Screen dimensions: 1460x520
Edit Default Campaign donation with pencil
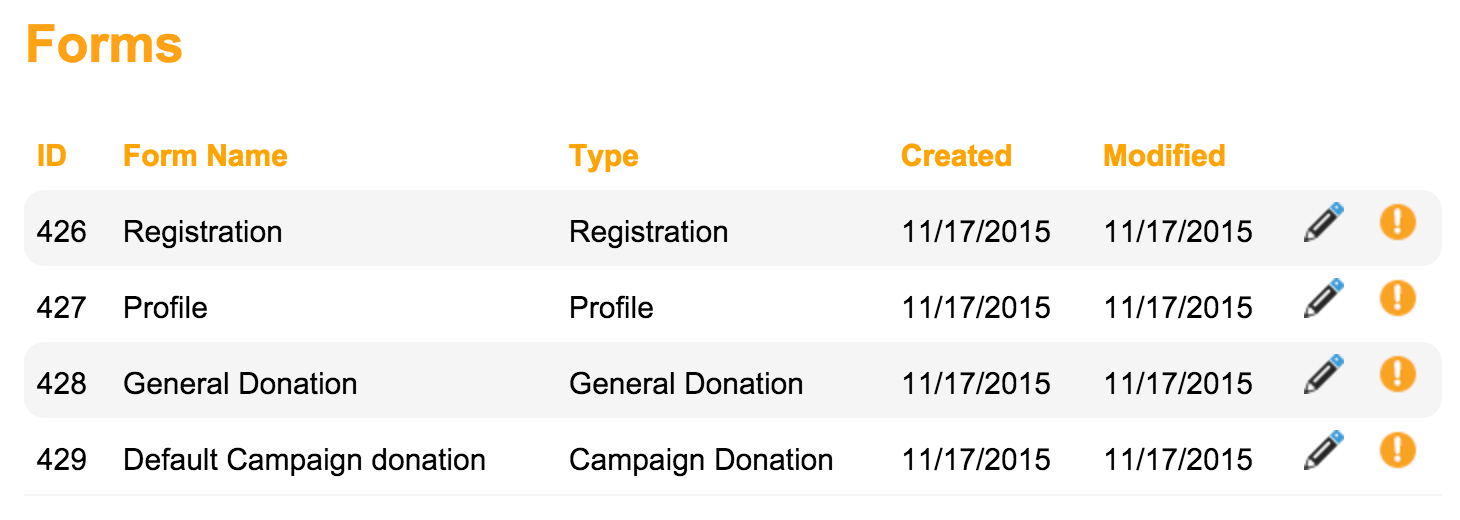(x=1323, y=451)
